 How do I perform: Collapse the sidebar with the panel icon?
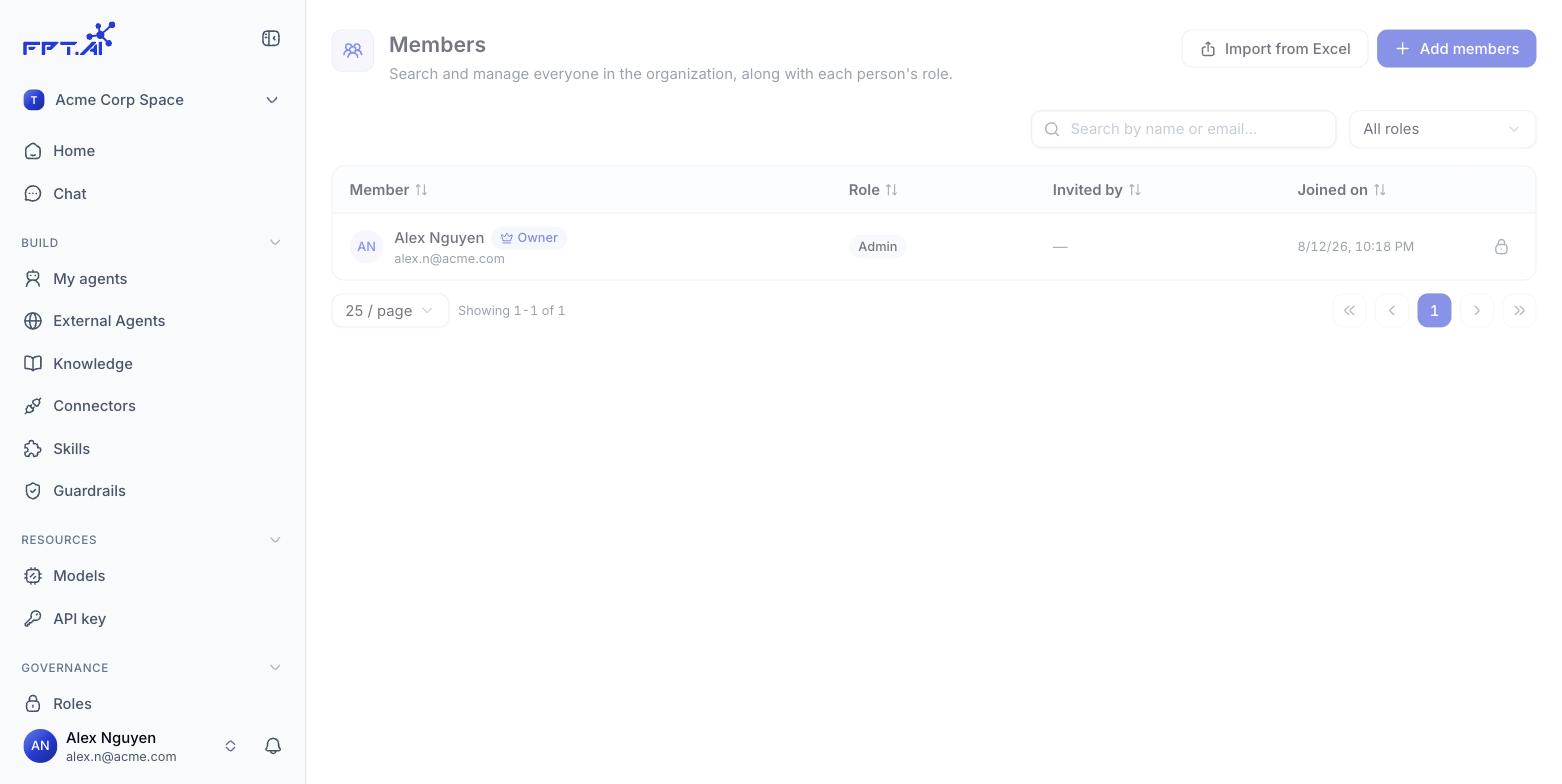(x=271, y=38)
